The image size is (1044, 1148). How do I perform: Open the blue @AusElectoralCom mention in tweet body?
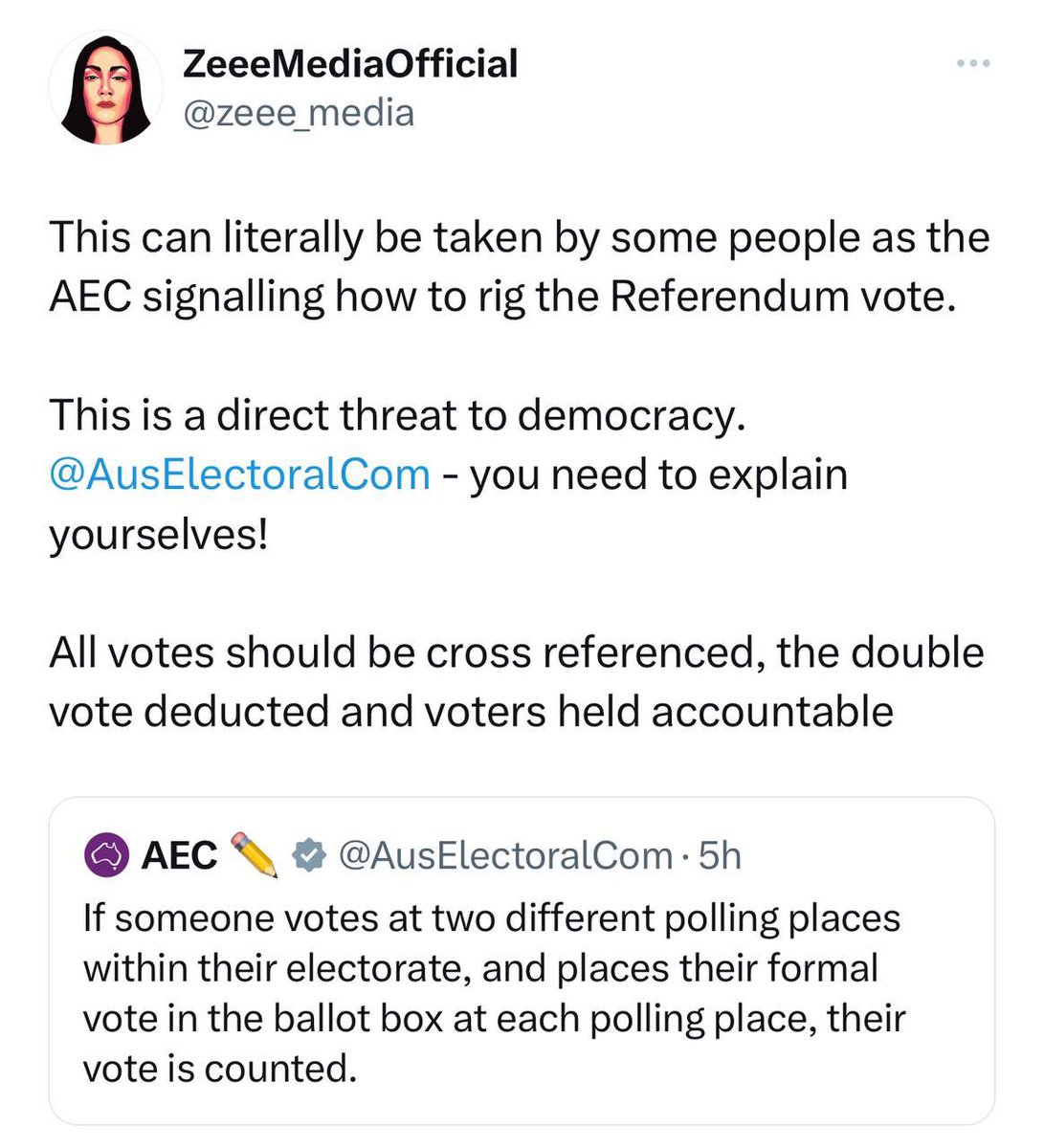coord(239,475)
